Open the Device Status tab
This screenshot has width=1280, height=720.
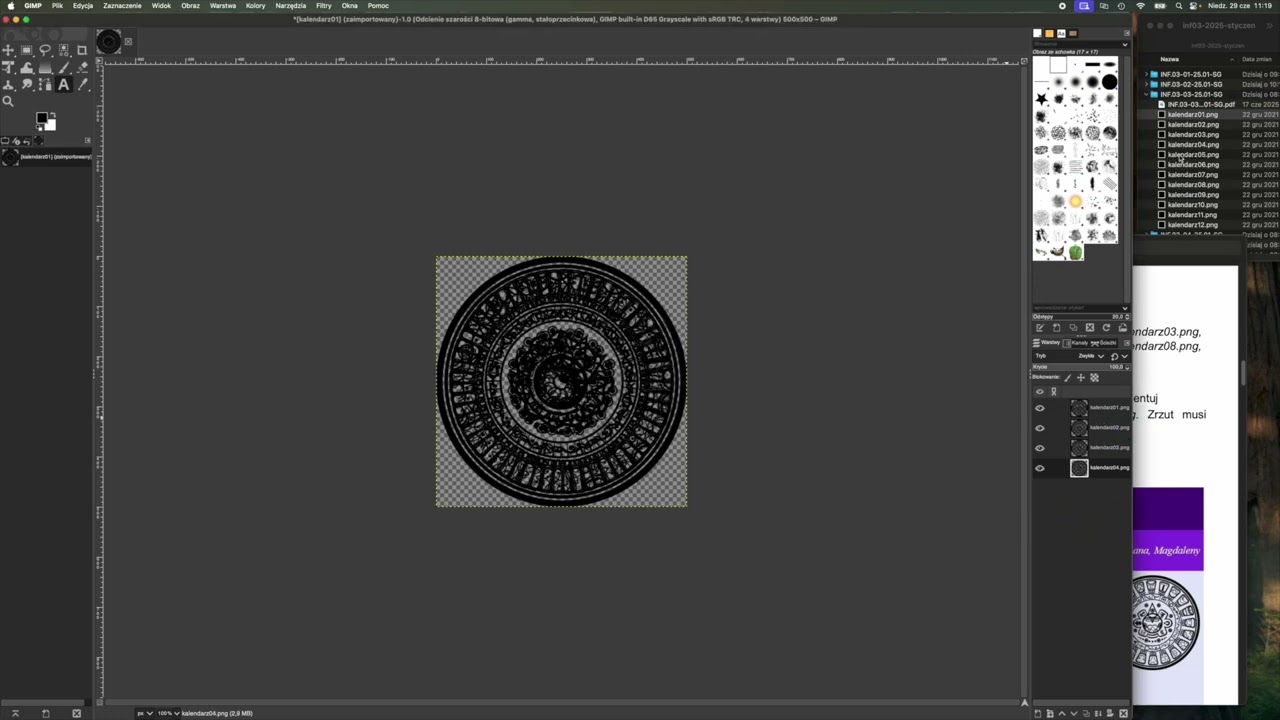[16, 141]
